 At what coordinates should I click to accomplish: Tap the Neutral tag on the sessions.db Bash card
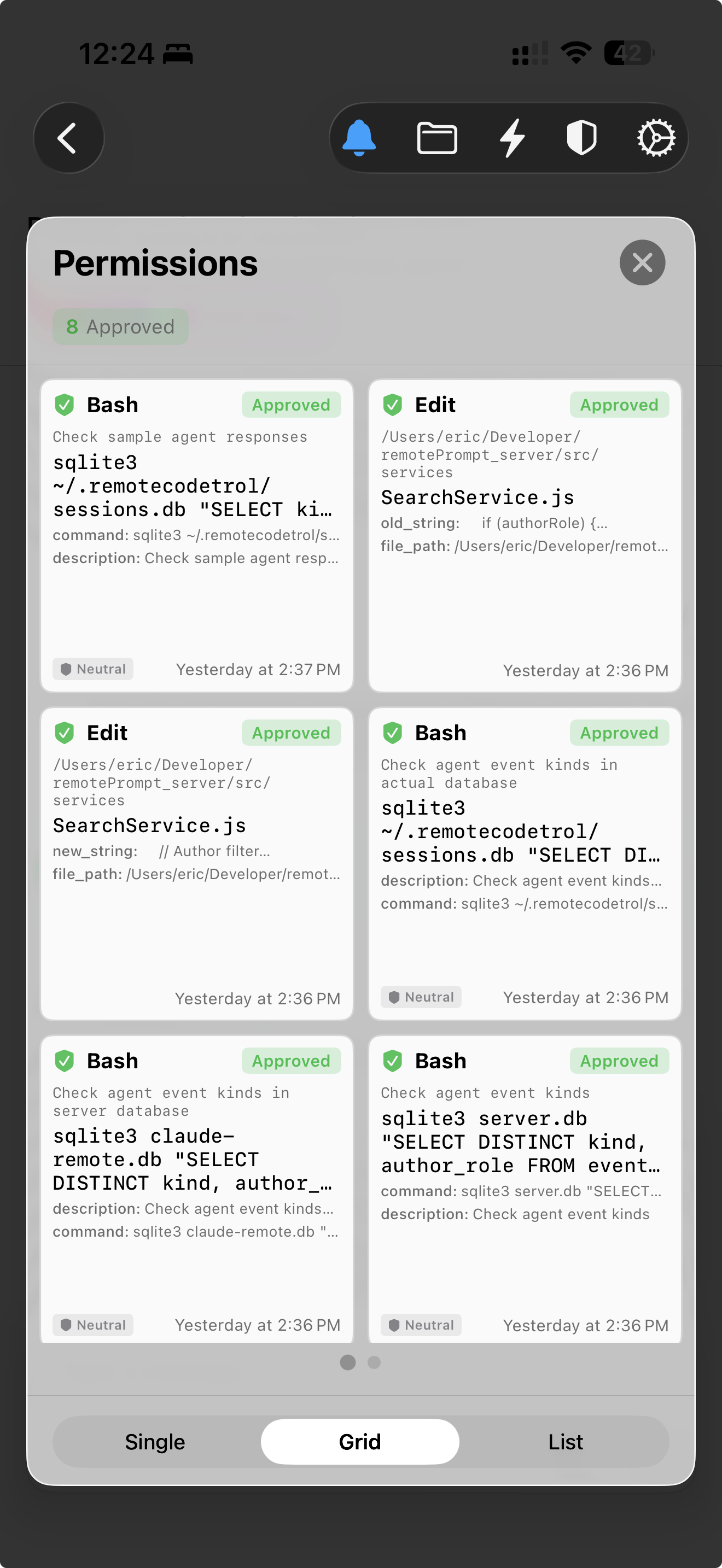pos(420,997)
